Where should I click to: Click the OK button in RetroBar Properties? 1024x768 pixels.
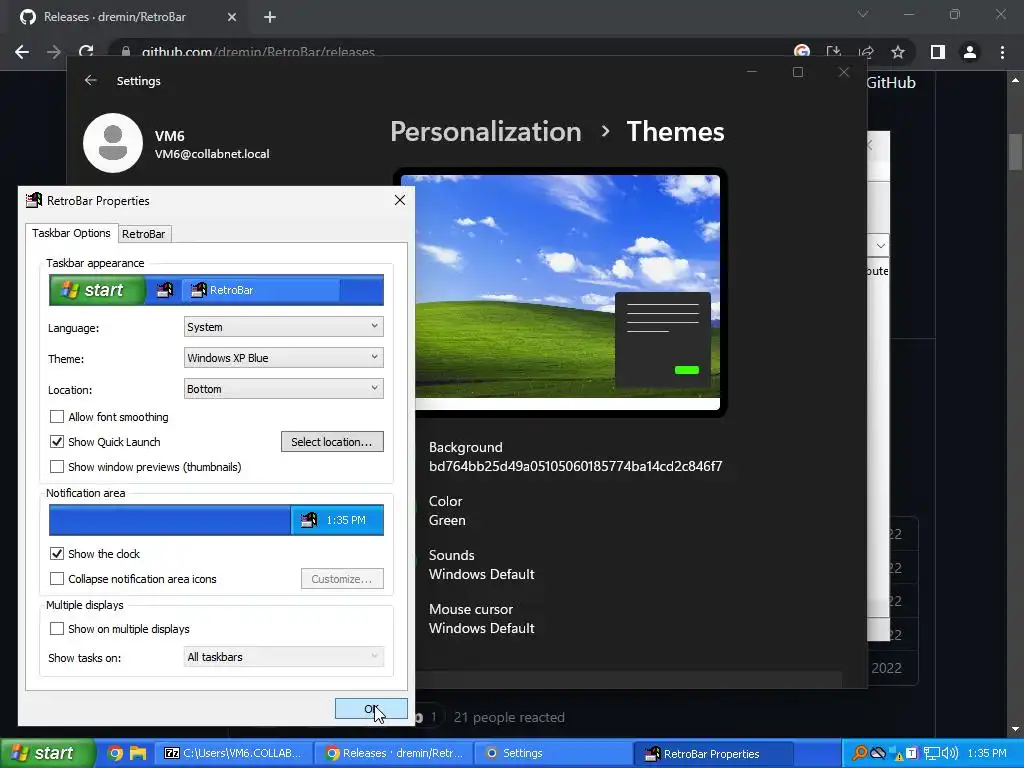(x=371, y=709)
